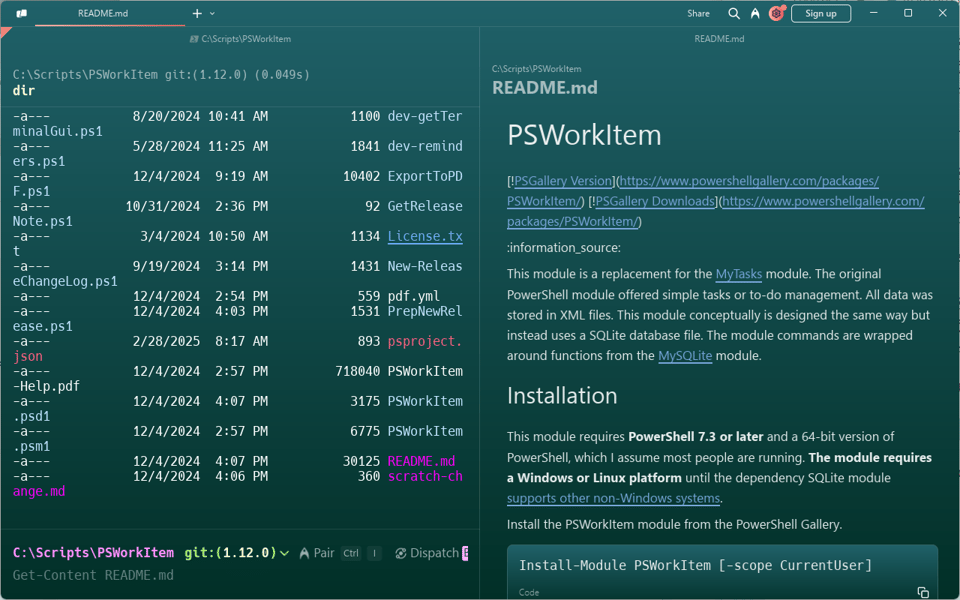Follow the PSGallery Downloads link
This screenshot has width=960, height=600.
(655, 201)
